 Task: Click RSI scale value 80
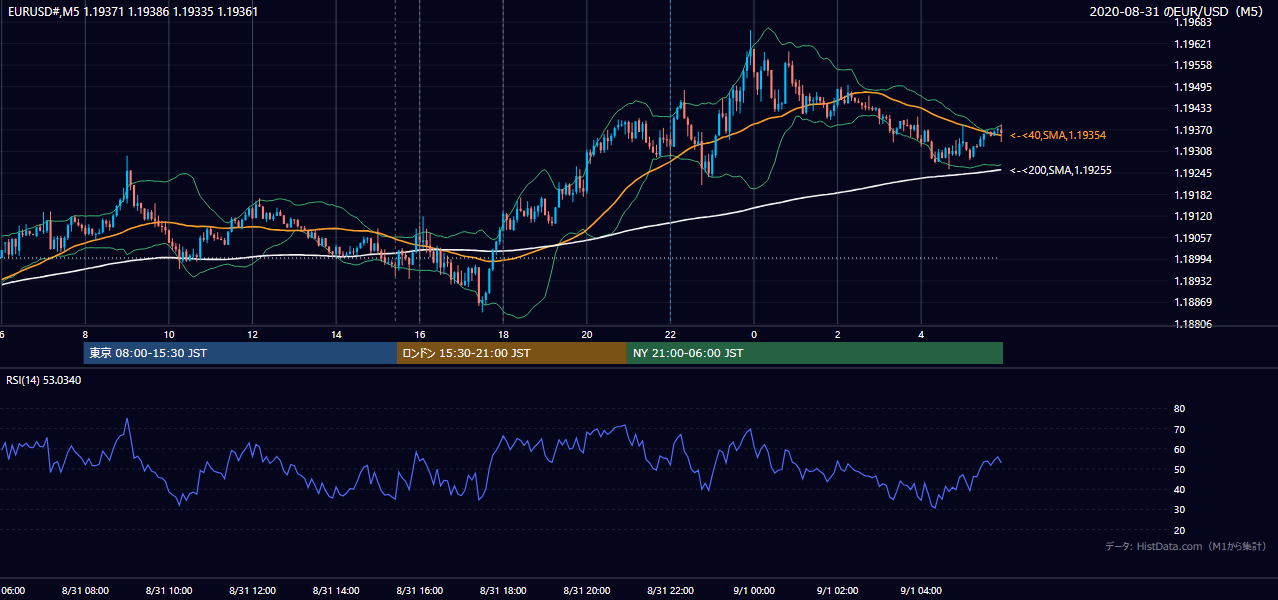(1180, 409)
